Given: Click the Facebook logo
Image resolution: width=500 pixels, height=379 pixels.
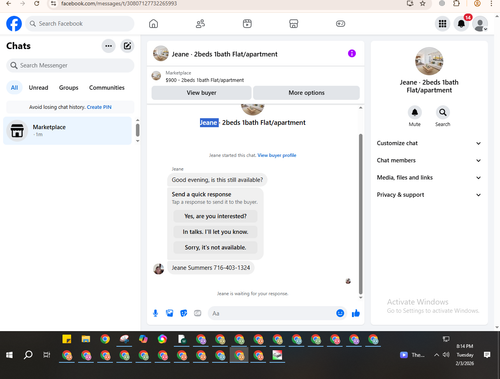Looking at the screenshot, I should (14, 24).
